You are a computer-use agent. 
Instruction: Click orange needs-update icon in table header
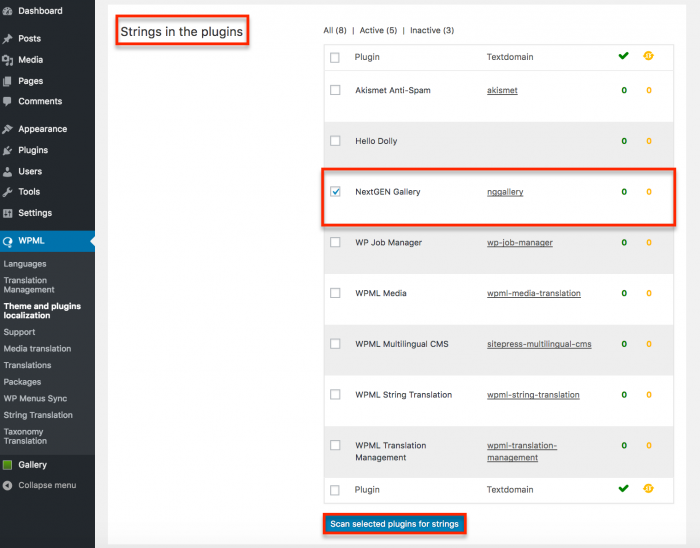[x=648, y=56]
